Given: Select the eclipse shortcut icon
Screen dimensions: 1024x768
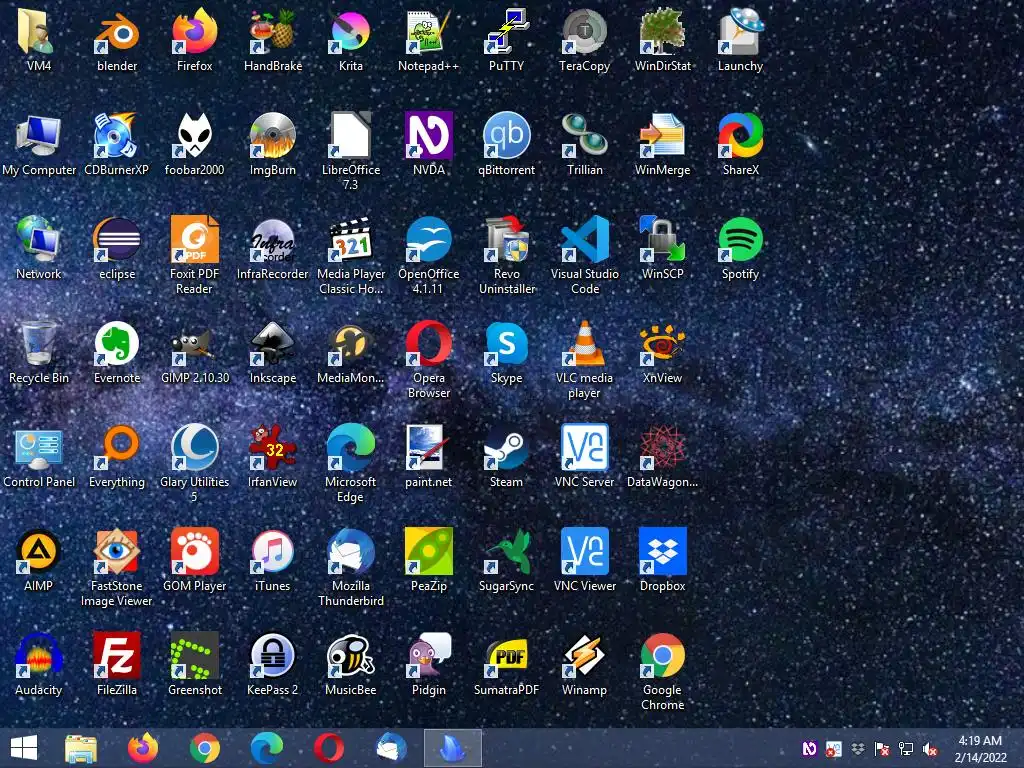Looking at the screenshot, I should coord(117,240).
